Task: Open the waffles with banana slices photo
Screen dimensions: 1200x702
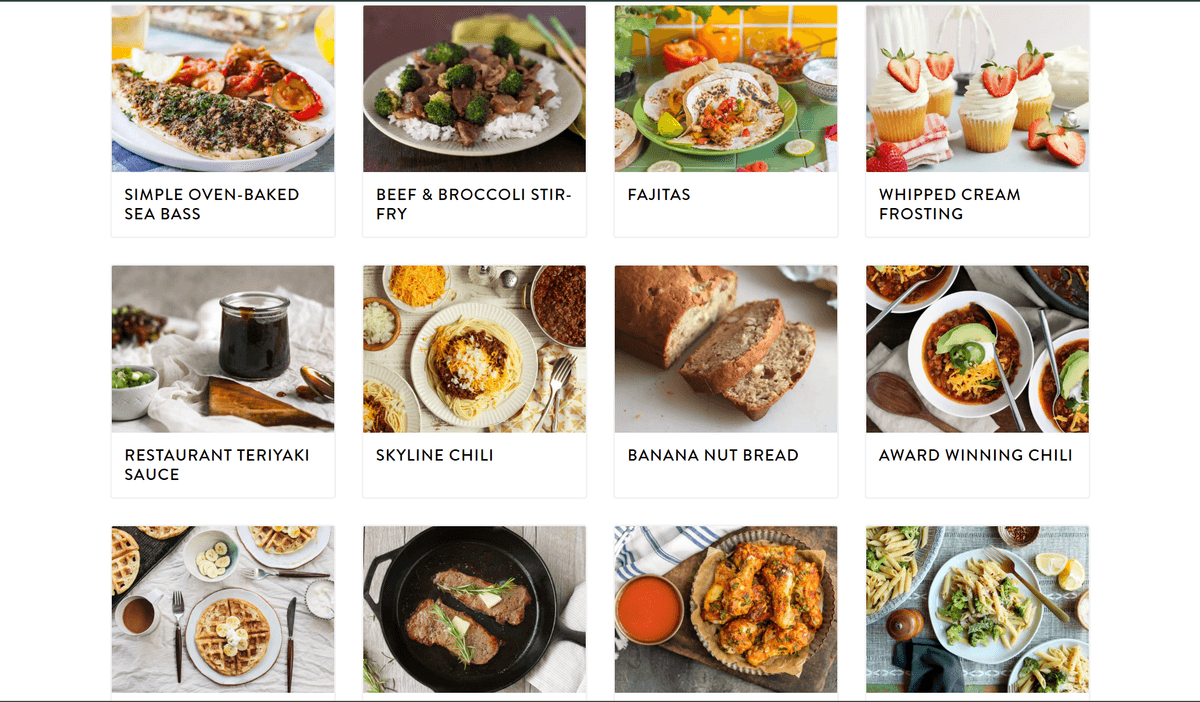Action: click(223, 610)
